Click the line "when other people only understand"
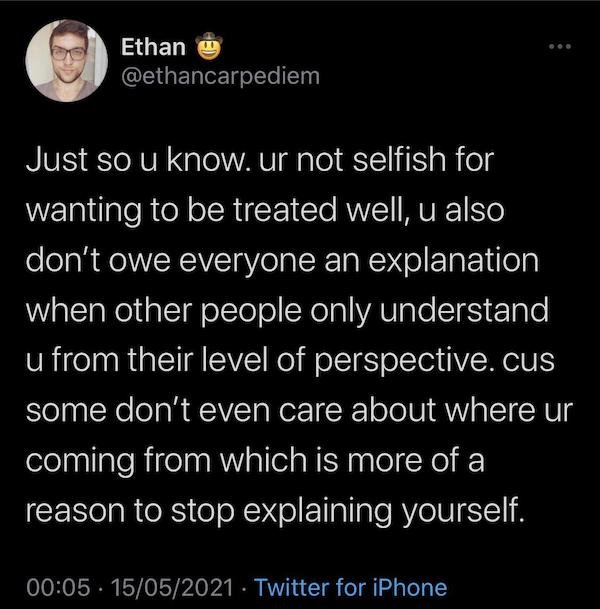The height and width of the screenshot is (609, 600). [287, 310]
